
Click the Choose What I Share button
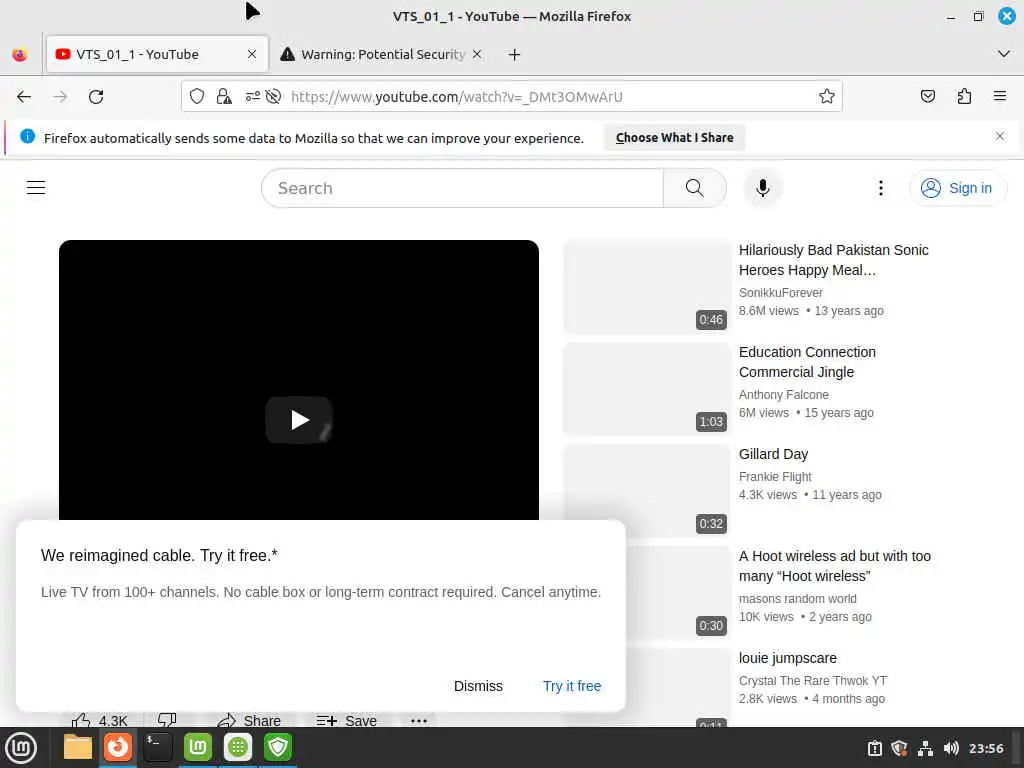point(675,138)
